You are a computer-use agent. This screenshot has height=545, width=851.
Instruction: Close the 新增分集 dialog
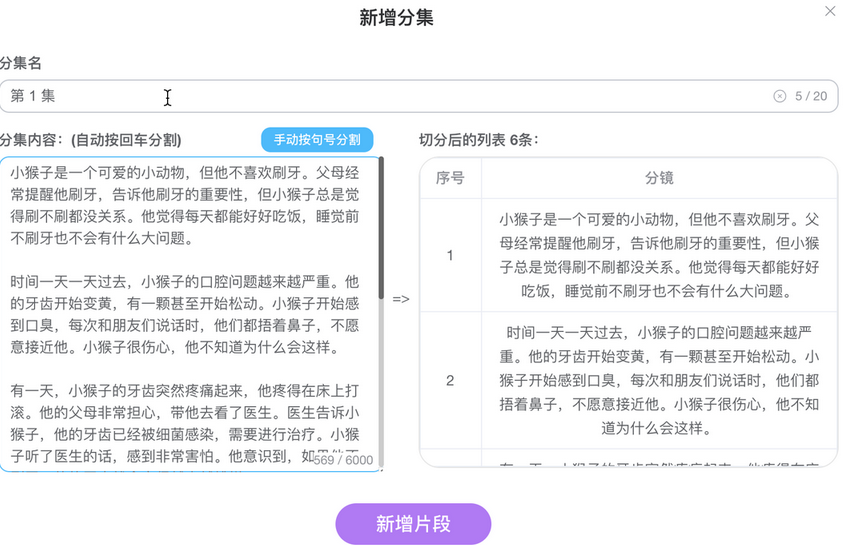[x=829, y=11]
